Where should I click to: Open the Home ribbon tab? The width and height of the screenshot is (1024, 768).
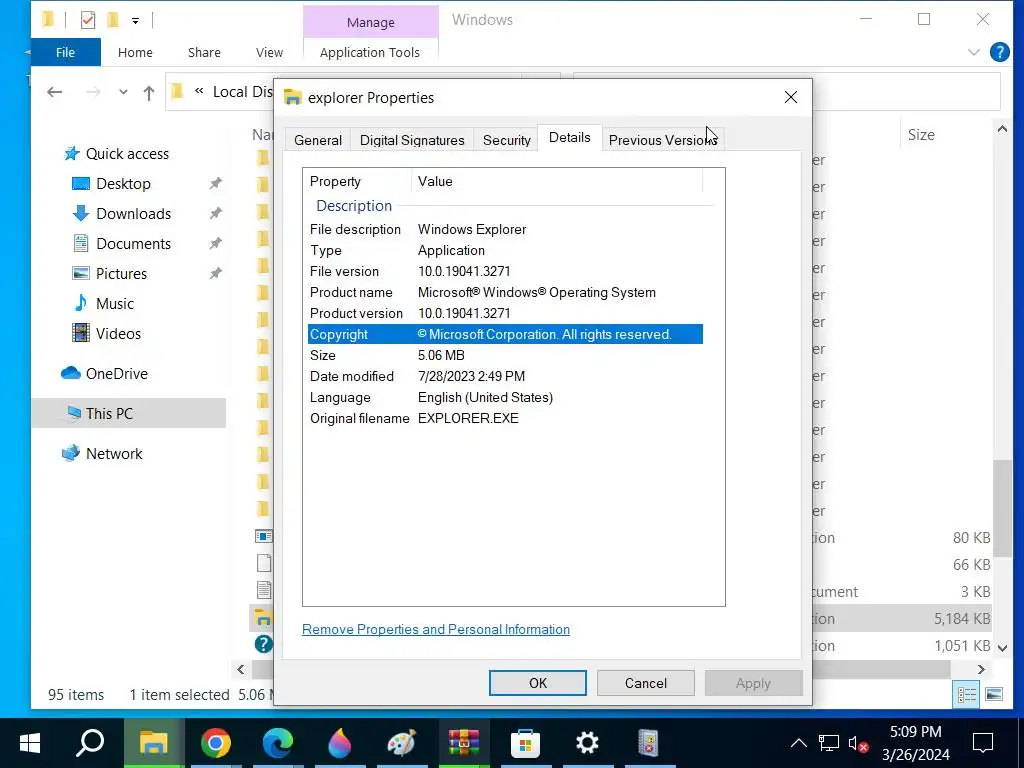pos(135,52)
